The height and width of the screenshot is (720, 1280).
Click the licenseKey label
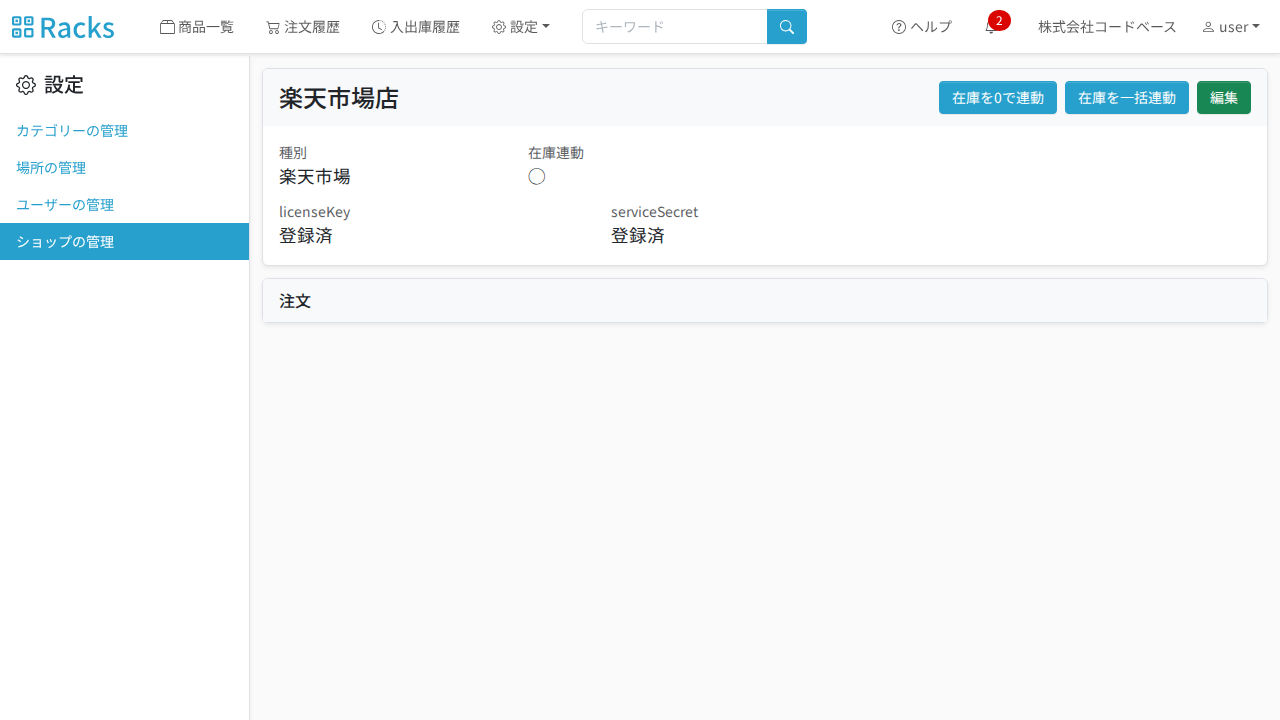[x=315, y=212]
